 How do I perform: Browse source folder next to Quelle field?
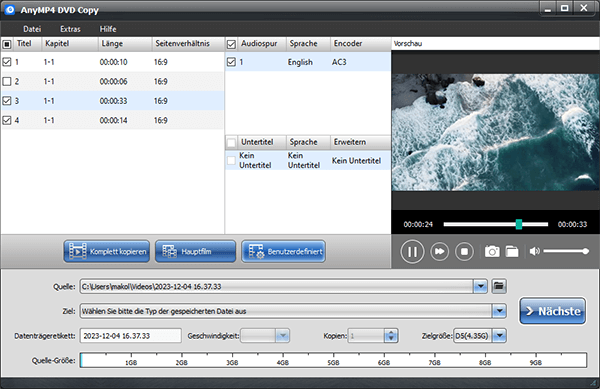point(499,286)
